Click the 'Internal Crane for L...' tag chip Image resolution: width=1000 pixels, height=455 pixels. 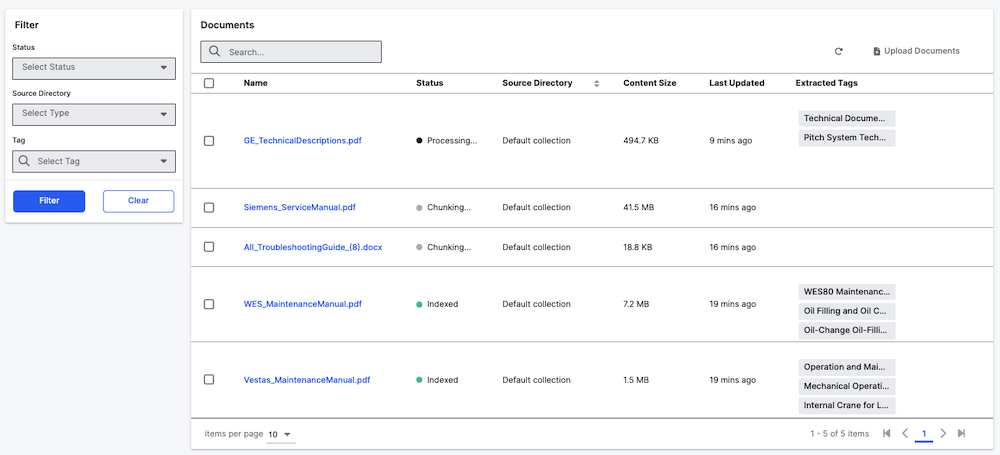coord(847,405)
